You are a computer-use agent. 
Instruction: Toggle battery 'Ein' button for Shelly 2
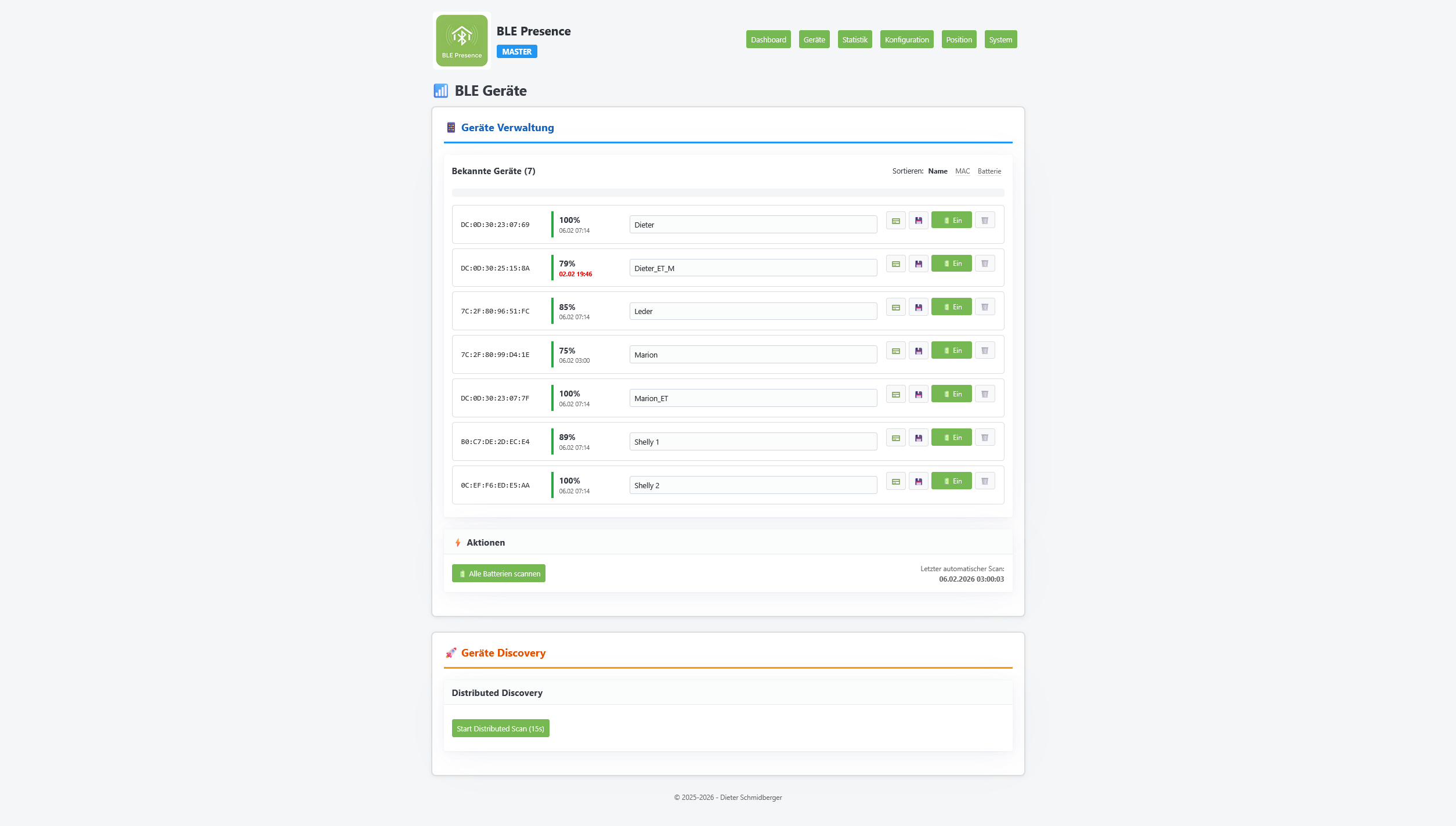tap(951, 481)
